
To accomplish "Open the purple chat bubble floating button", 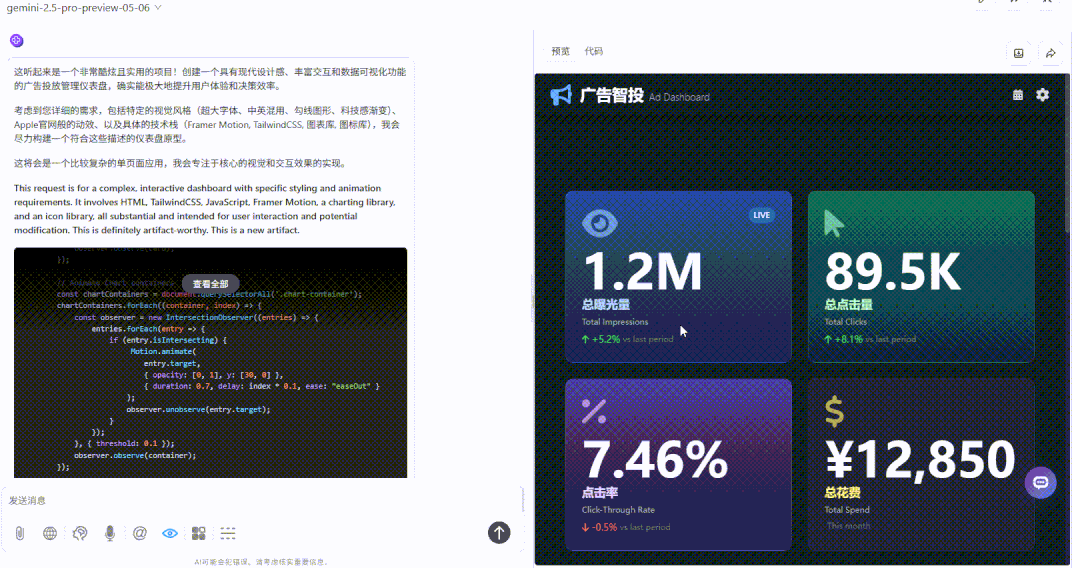I will point(1041,483).
